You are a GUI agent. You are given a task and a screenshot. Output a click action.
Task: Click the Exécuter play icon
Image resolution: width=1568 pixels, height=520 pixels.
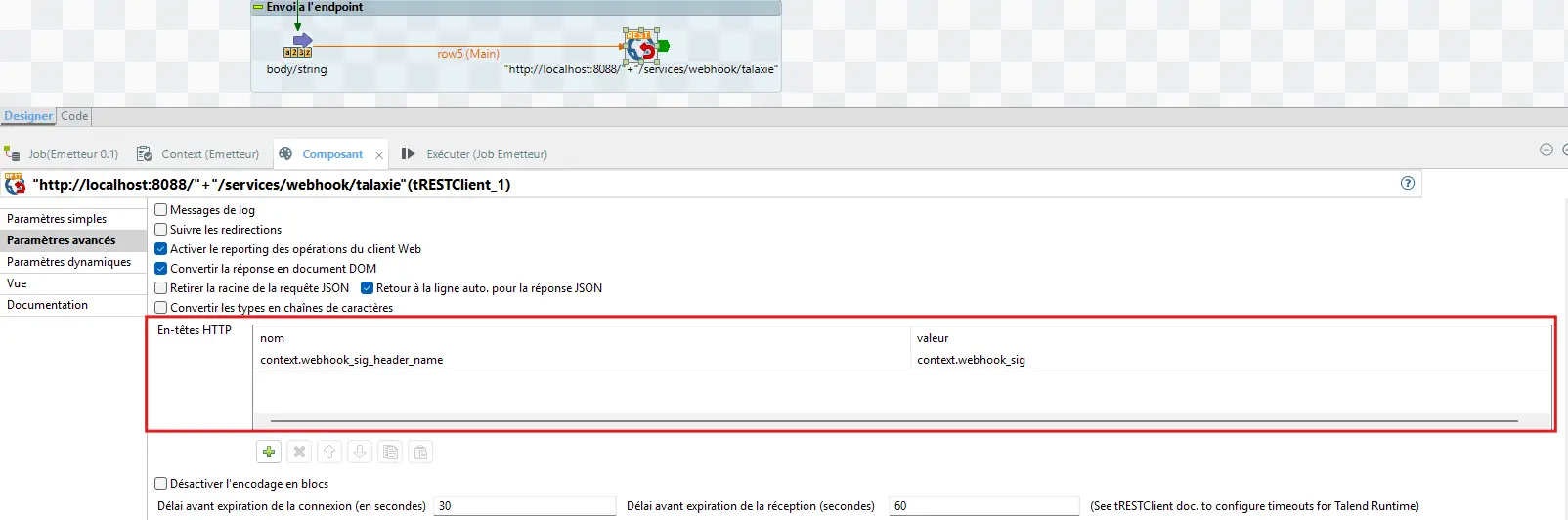(x=409, y=153)
